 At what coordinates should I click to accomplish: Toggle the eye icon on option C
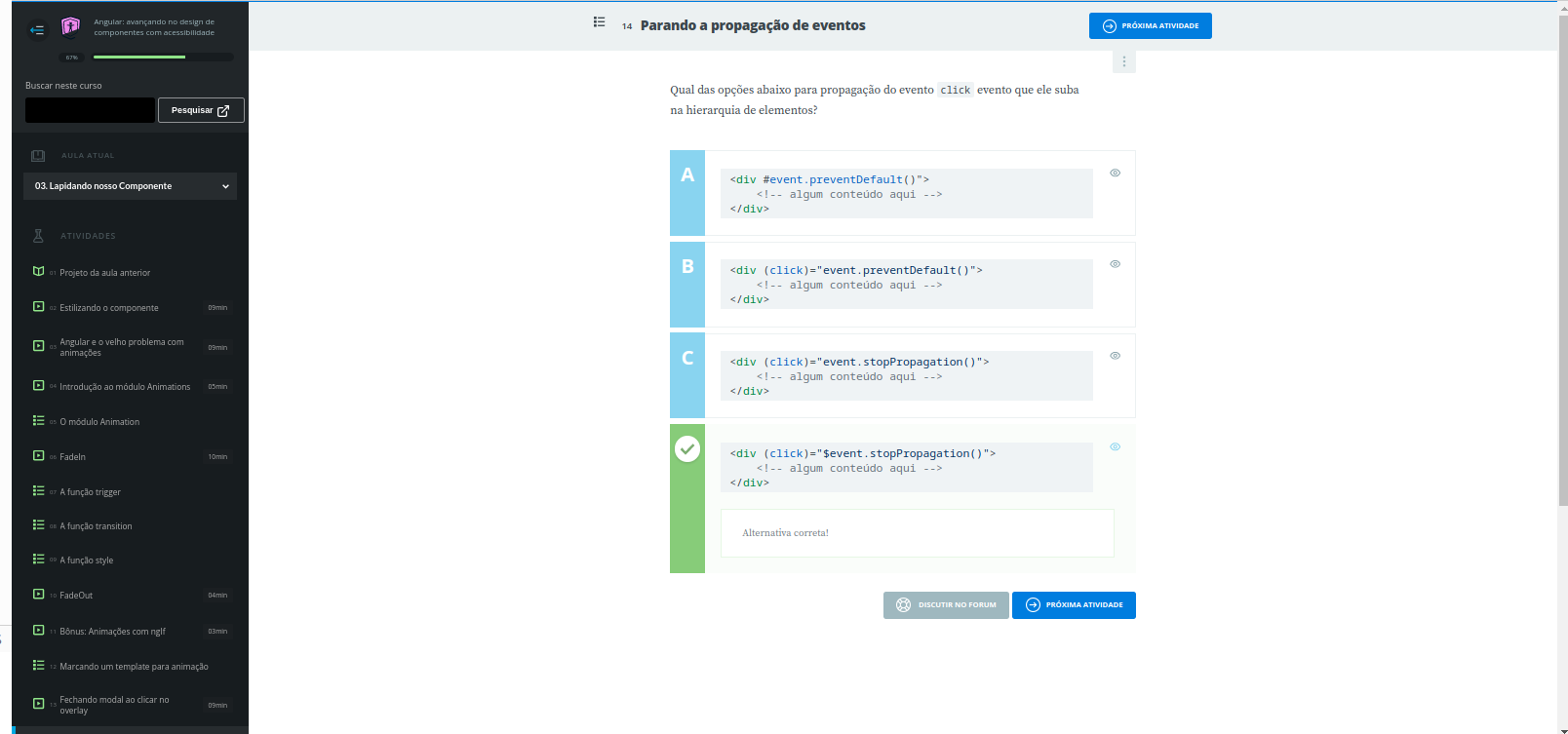pos(1115,356)
